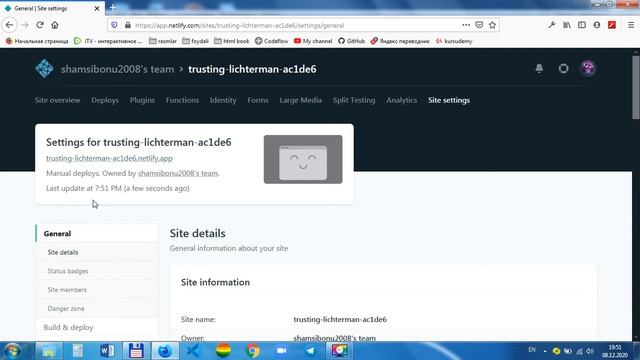Switch to Deploys tab
This screenshot has height=360, width=640.
point(105,100)
